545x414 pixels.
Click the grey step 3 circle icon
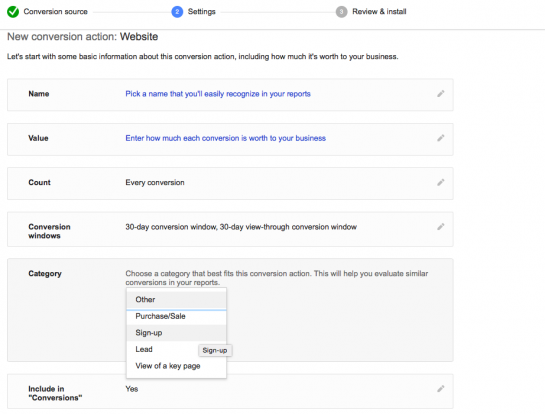click(x=341, y=12)
